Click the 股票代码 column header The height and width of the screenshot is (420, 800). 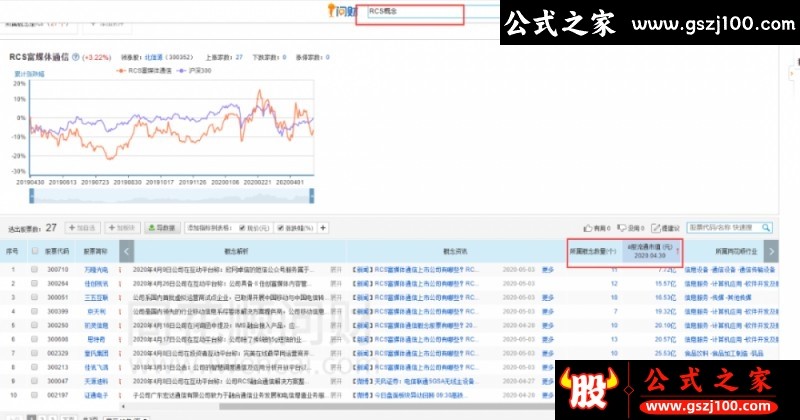pos(57,251)
